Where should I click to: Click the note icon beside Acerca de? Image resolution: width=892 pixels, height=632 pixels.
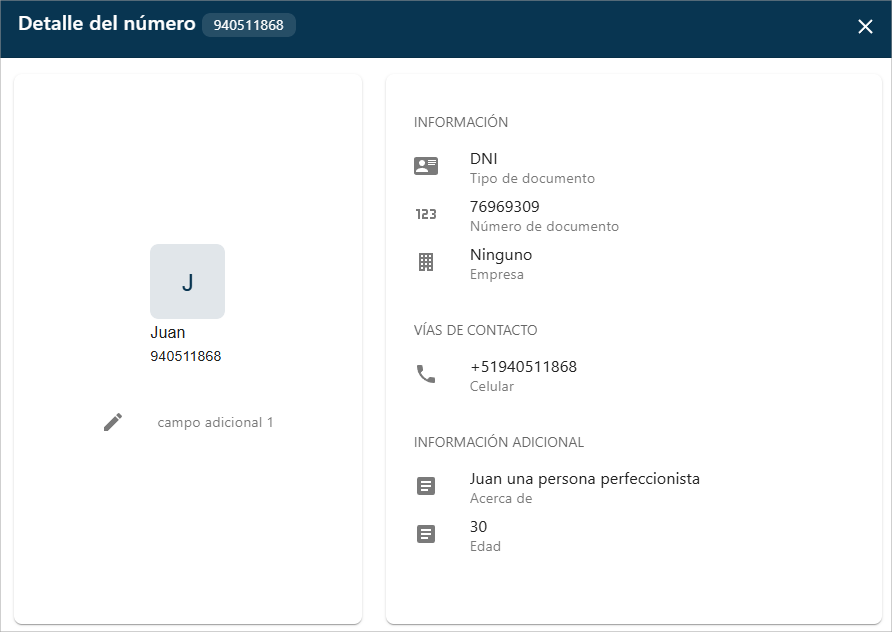point(426,487)
